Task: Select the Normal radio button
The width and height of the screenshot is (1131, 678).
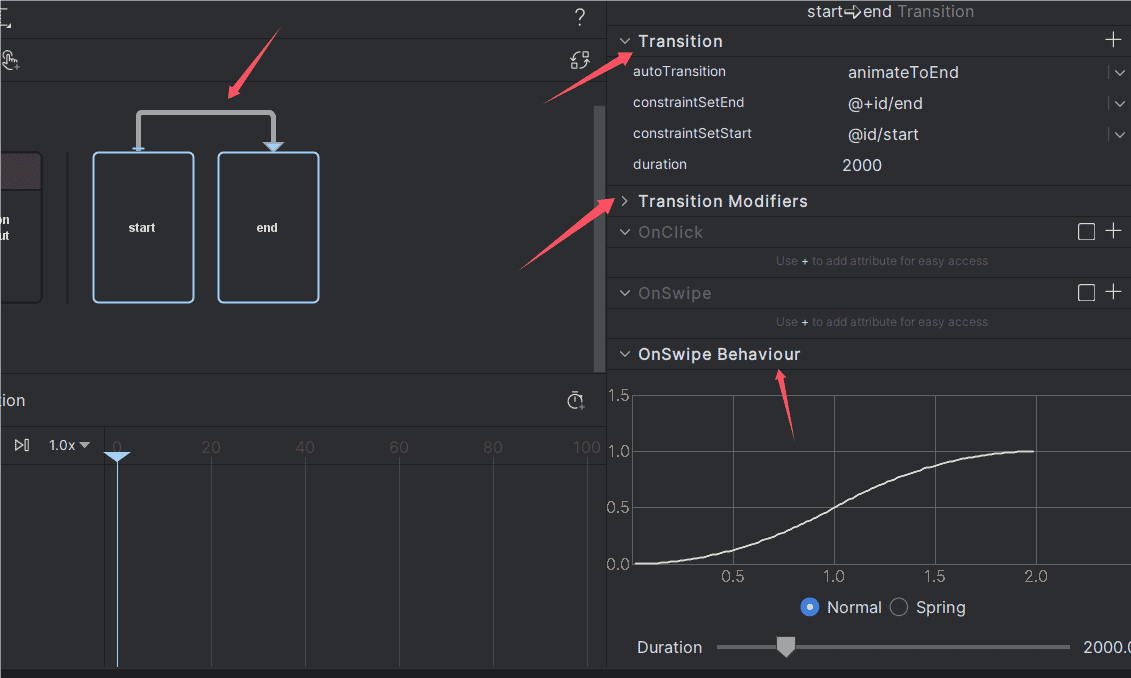Action: tap(810, 607)
